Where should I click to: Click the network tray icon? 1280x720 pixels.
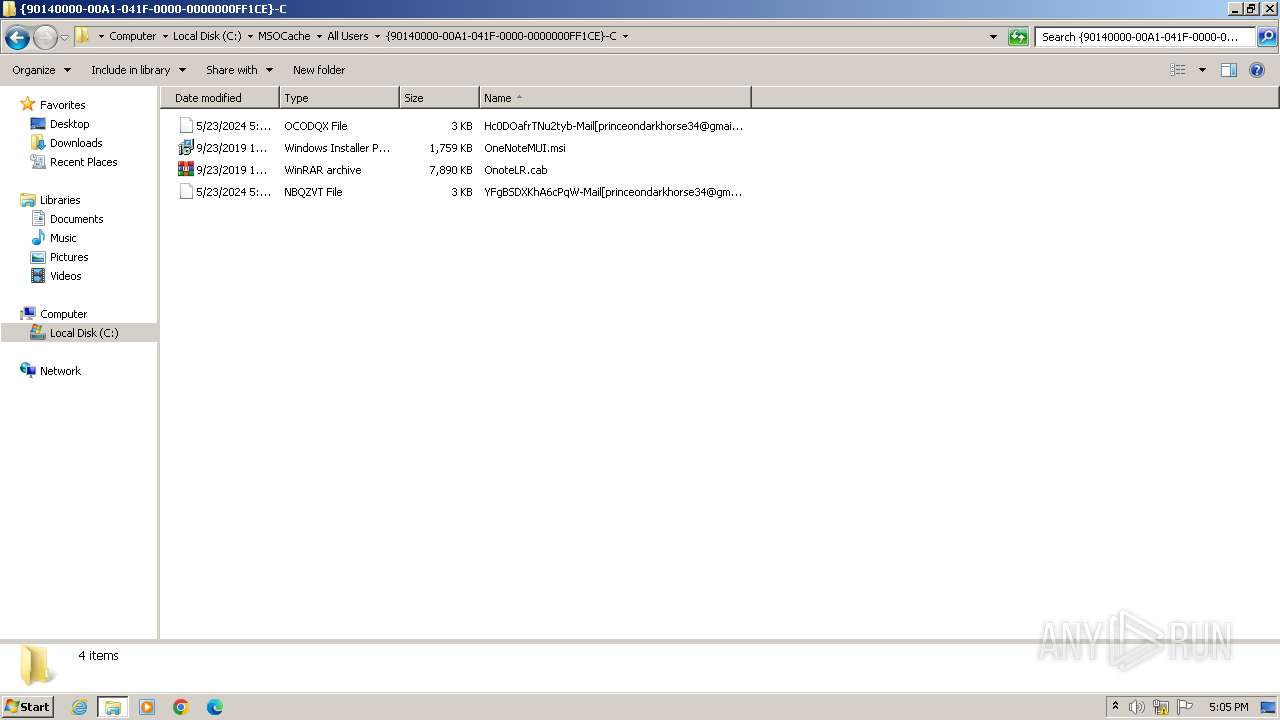click(x=1161, y=707)
